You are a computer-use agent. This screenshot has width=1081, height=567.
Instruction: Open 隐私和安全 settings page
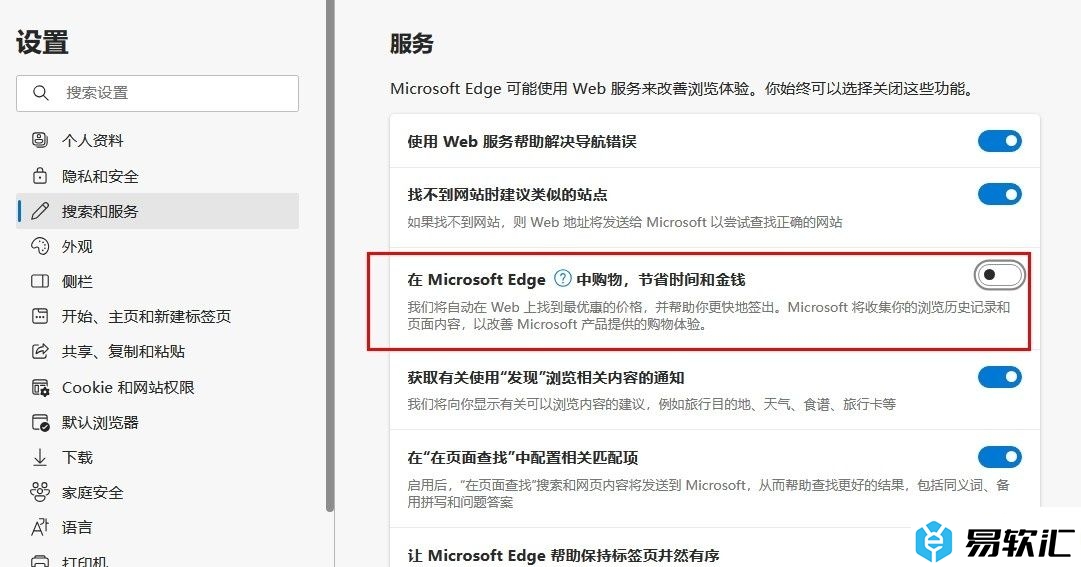tap(158, 176)
